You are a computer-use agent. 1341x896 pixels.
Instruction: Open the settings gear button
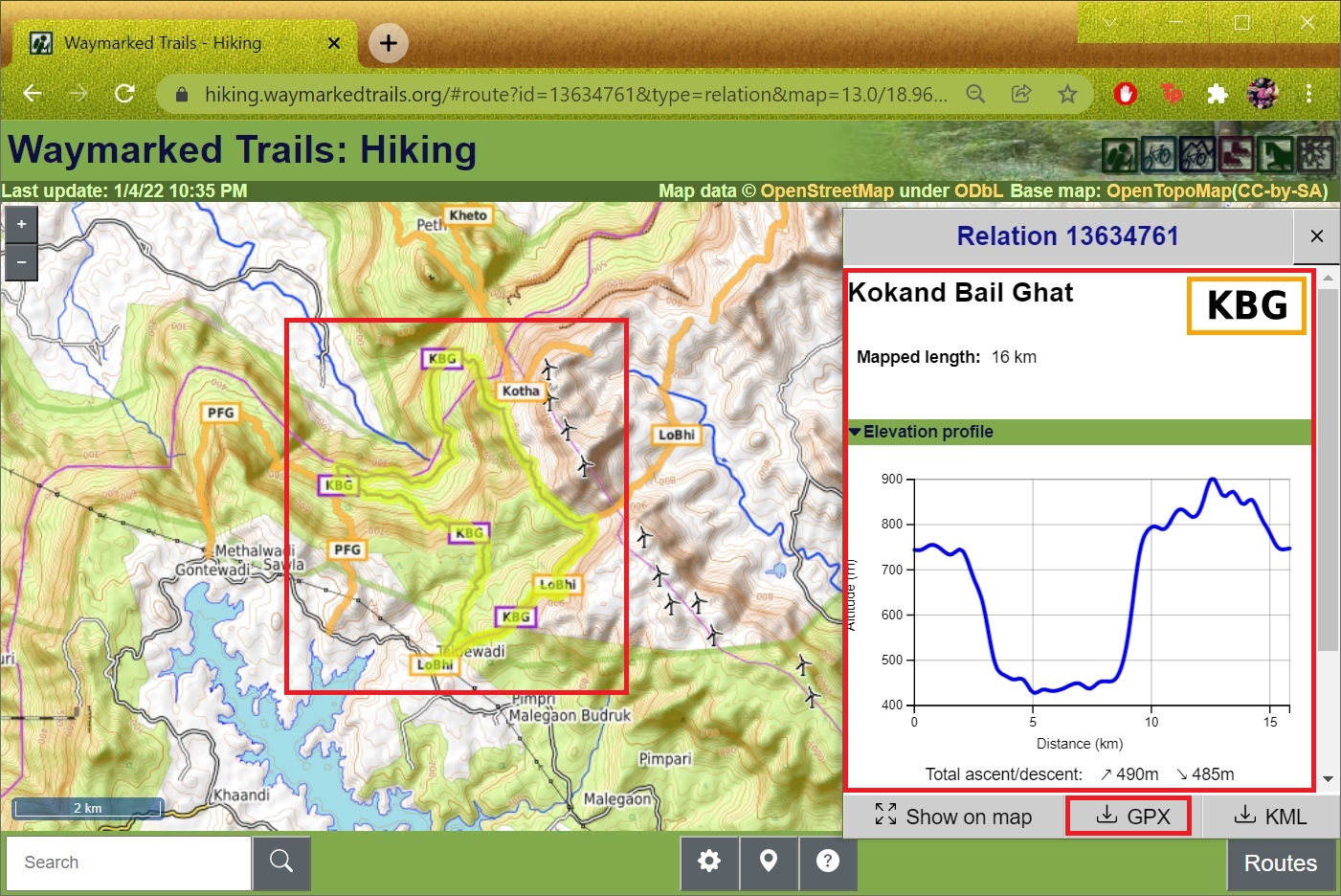point(709,862)
